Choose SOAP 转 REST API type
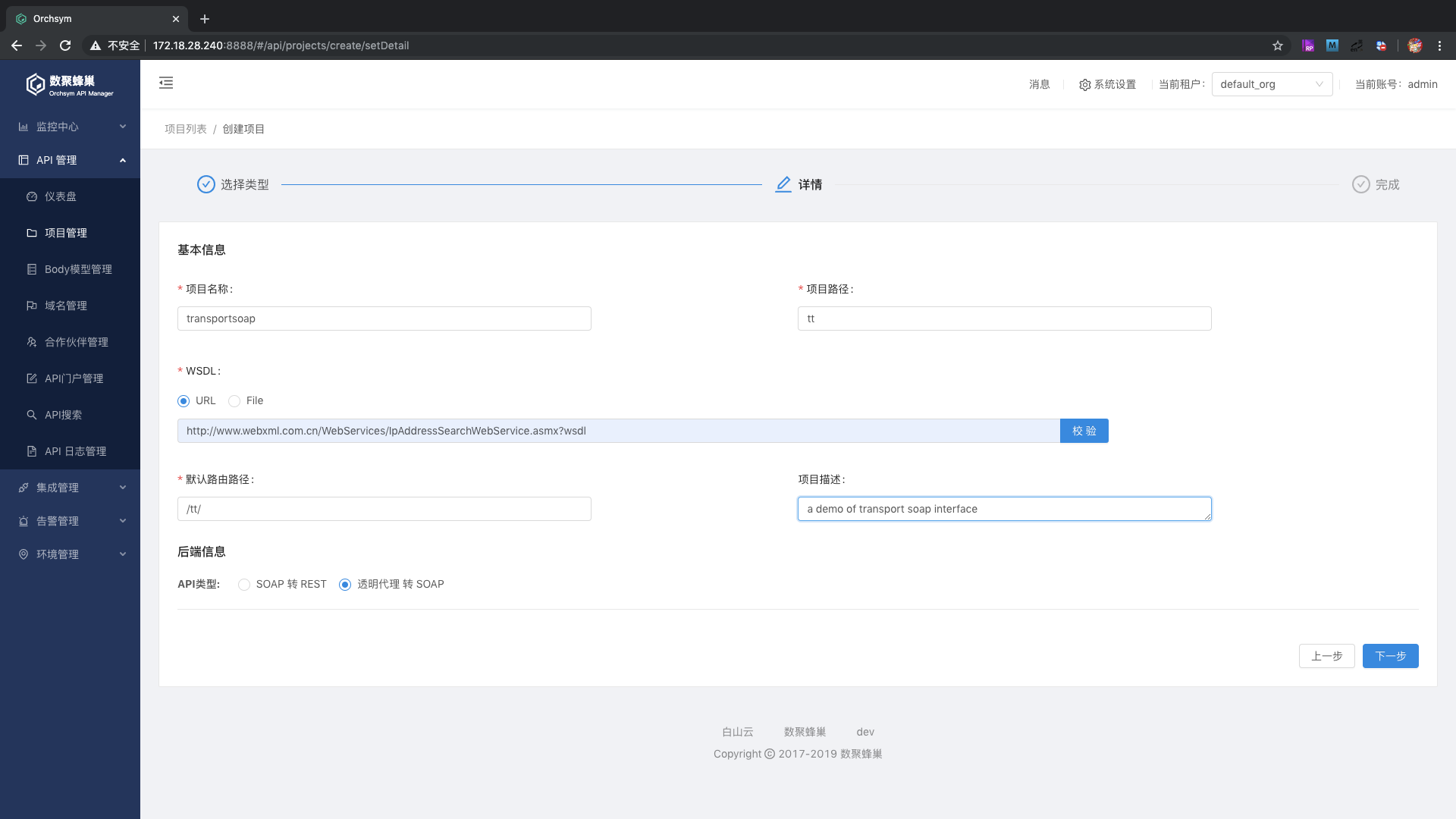This screenshot has height=819, width=1456. [244, 585]
